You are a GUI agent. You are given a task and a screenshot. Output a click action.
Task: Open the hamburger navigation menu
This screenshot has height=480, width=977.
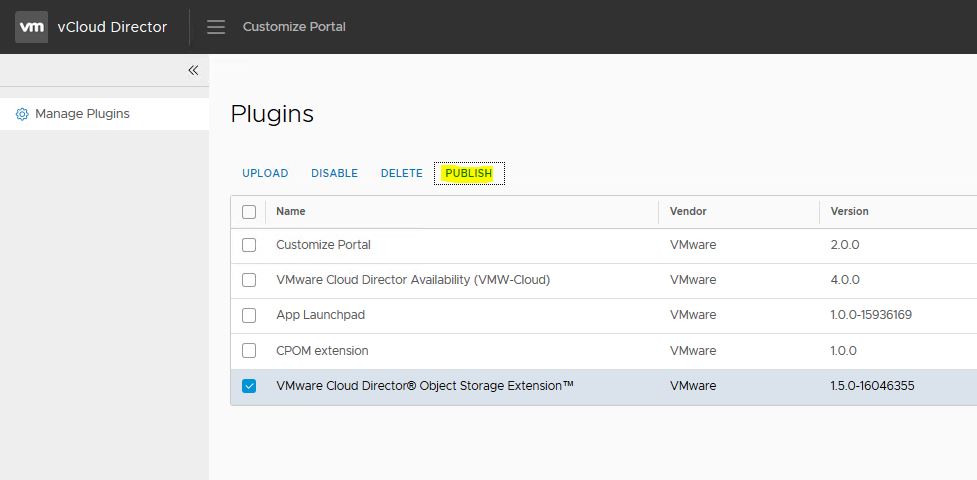pyautogui.click(x=216, y=27)
